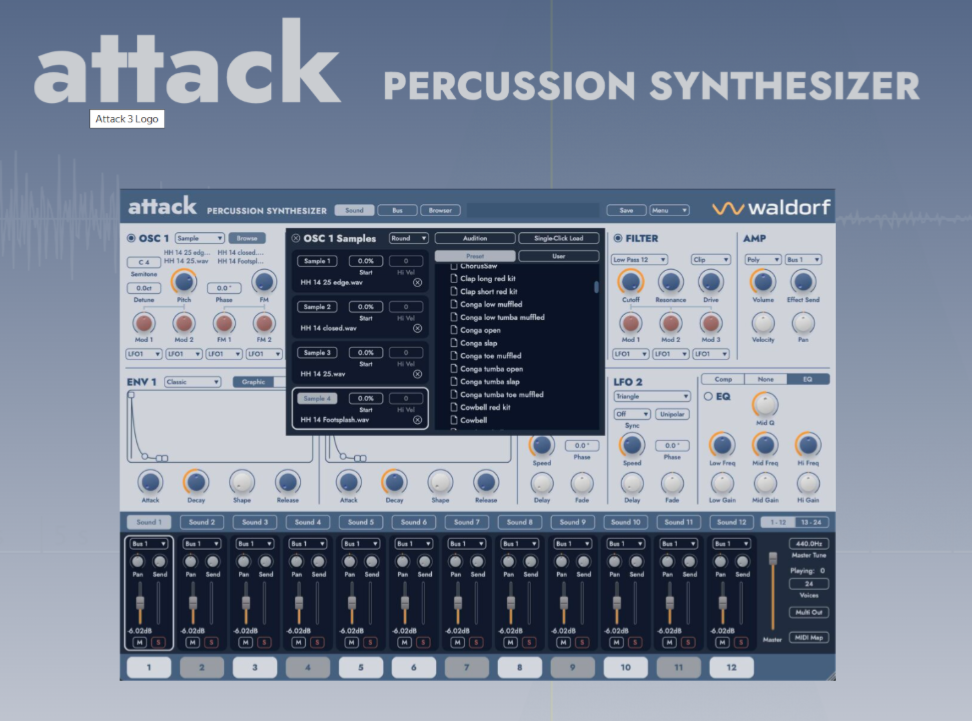Switch to the Bus tab
This screenshot has height=721, width=972.
397,210
